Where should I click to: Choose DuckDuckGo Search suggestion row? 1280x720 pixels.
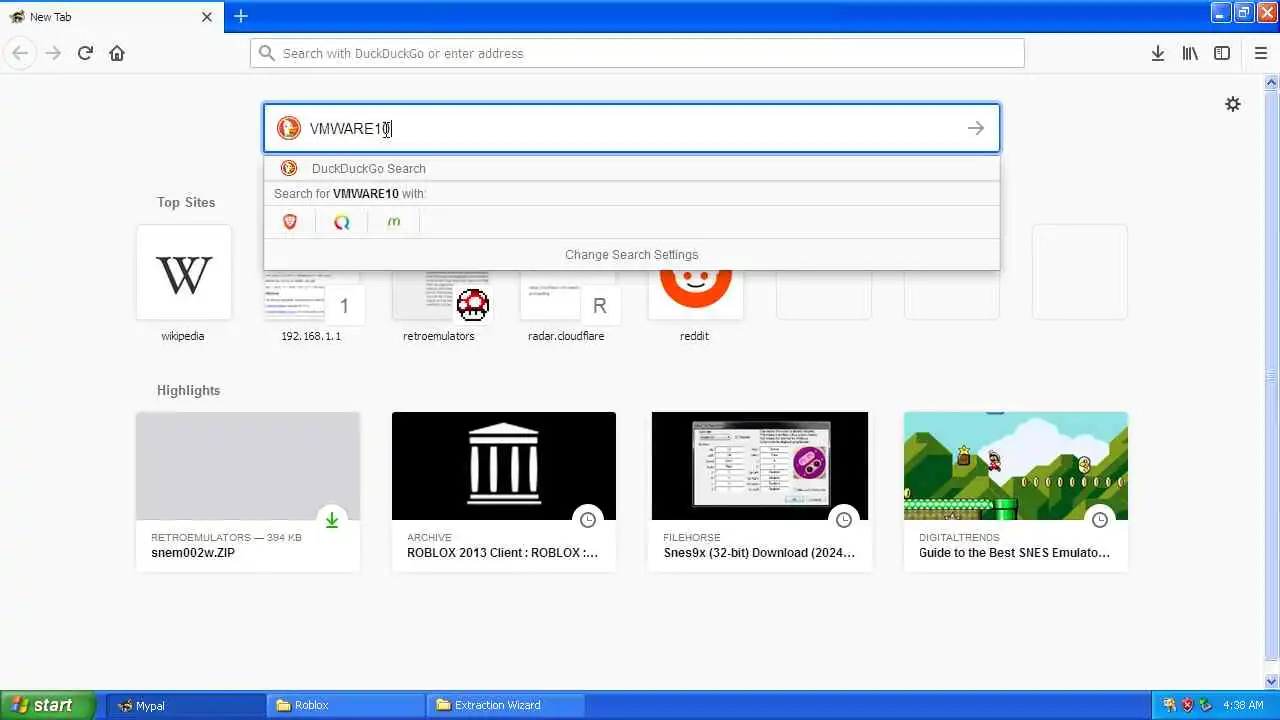click(x=631, y=168)
